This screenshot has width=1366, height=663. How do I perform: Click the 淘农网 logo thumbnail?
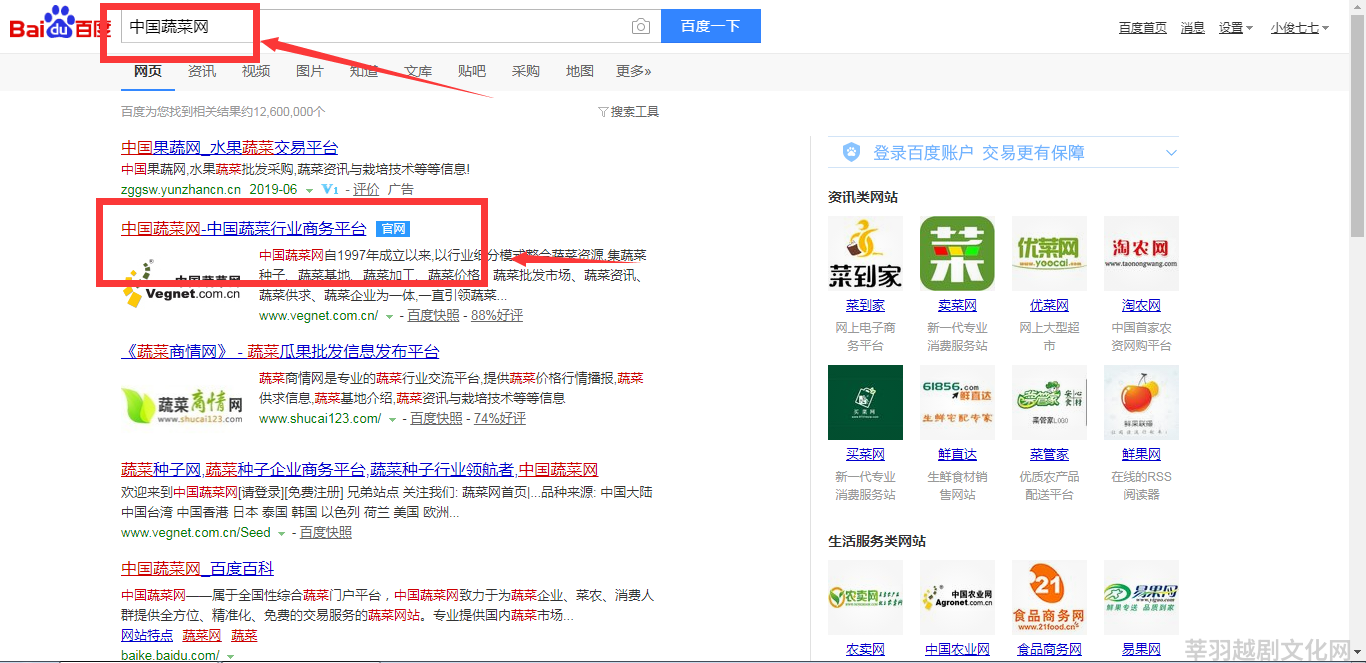[x=1141, y=253]
